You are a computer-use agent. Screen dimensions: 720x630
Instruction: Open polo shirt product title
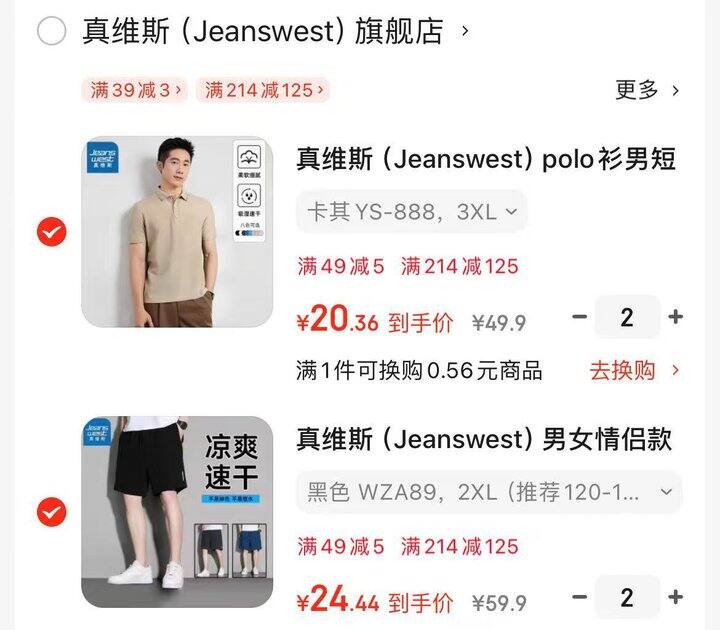pyautogui.click(x=486, y=159)
